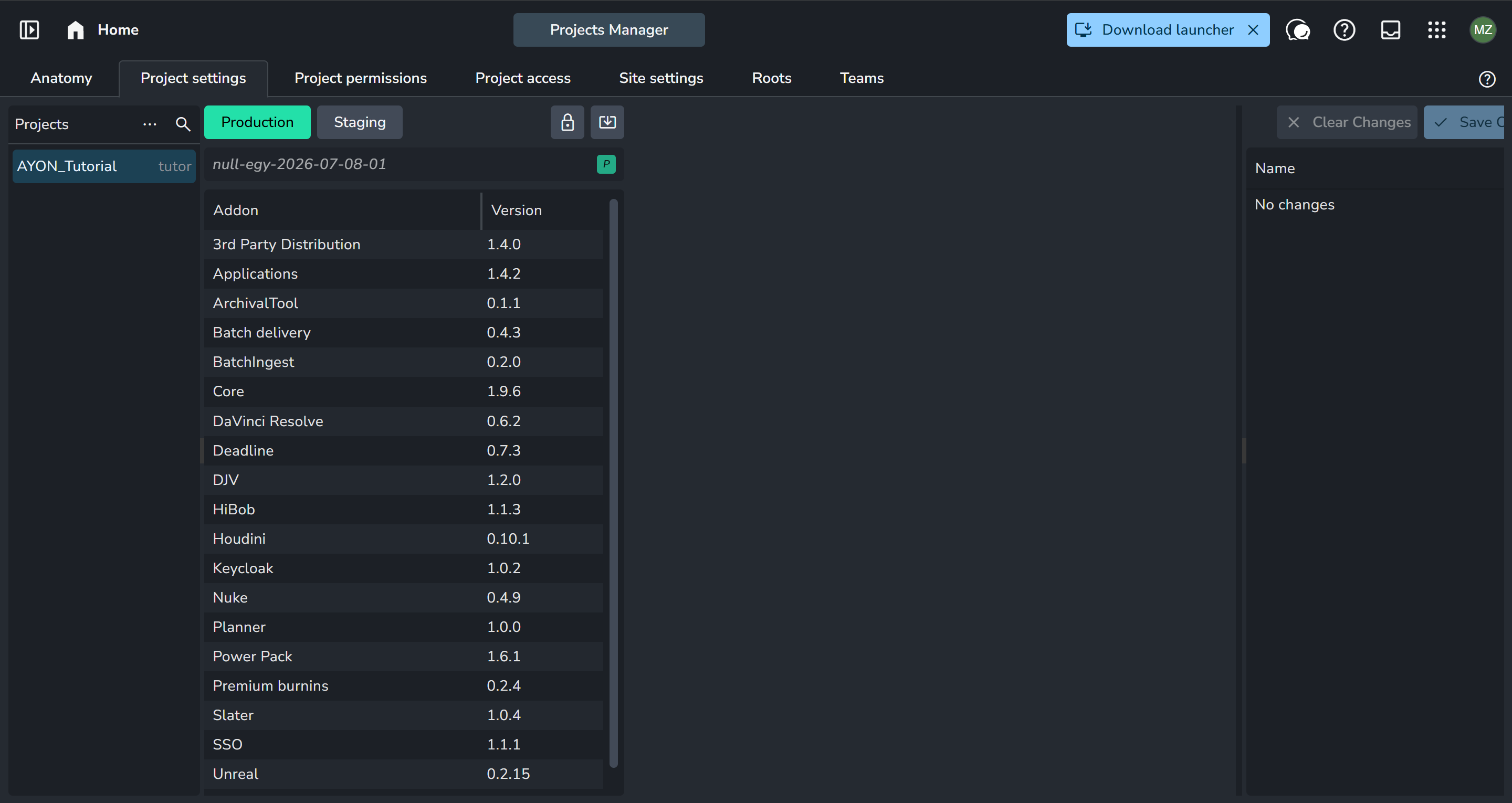The image size is (1512, 803).
Task: Click version 0.2.15 in the Unreal row
Action: tap(508, 774)
